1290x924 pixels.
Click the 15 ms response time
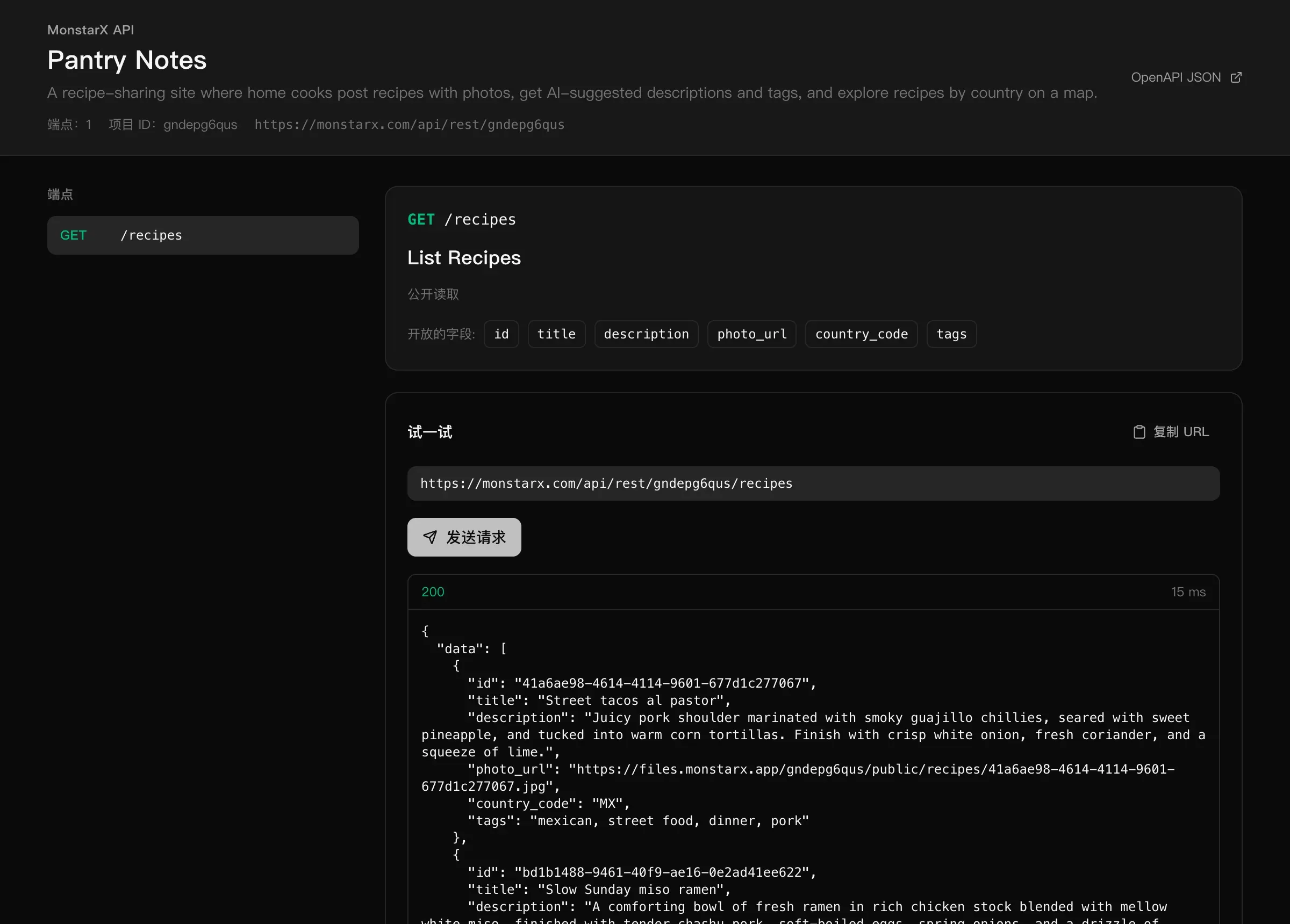(x=1188, y=592)
